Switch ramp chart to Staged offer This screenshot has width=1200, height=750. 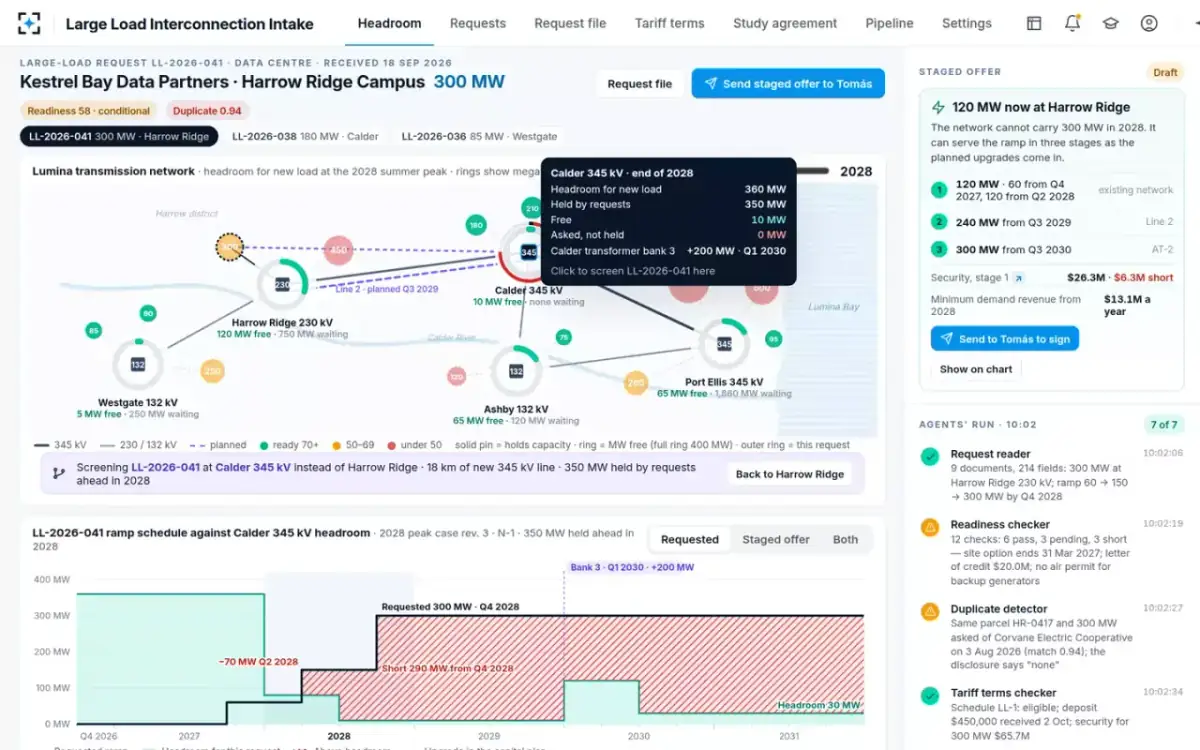tap(775, 539)
